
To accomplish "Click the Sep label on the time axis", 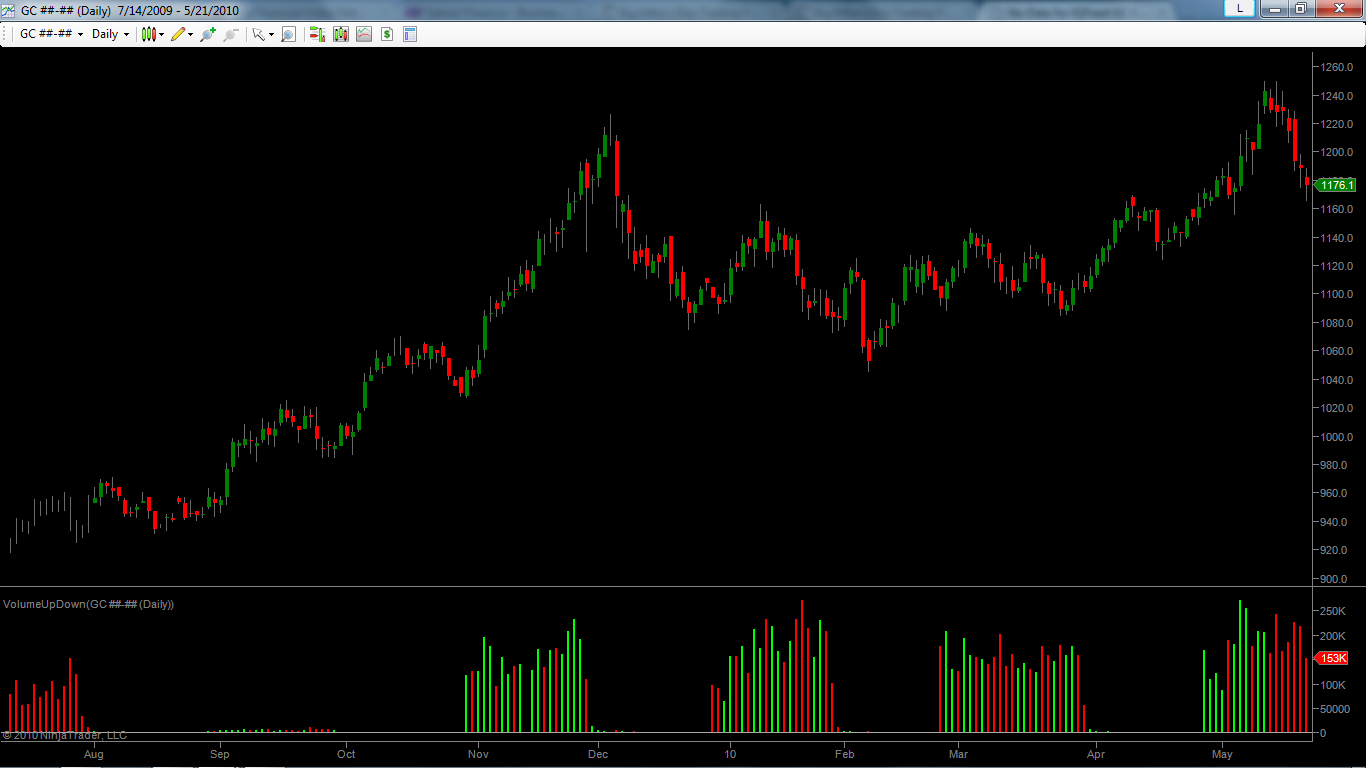I will [220, 754].
